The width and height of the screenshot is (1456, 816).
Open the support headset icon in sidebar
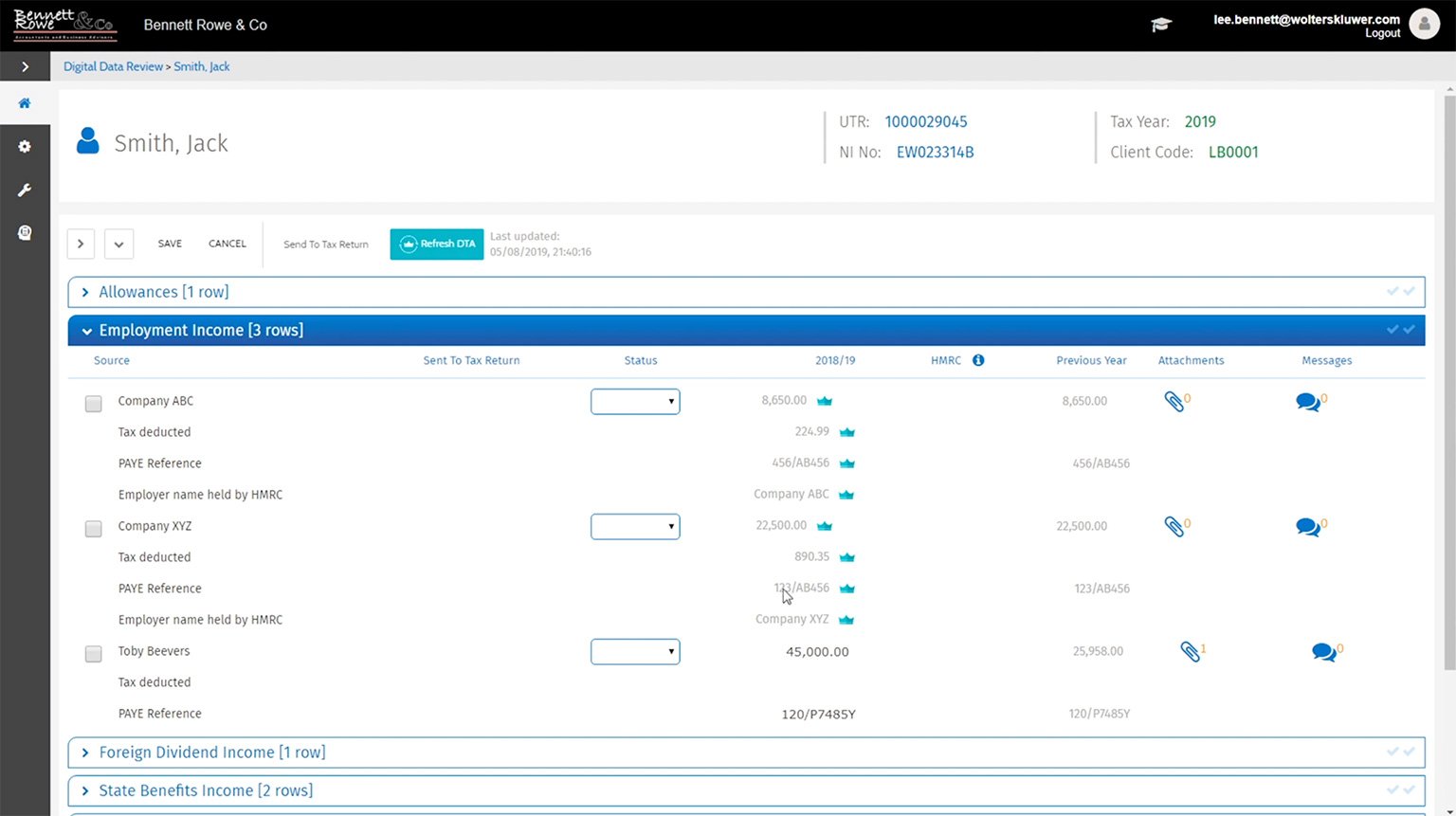coord(25,232)
